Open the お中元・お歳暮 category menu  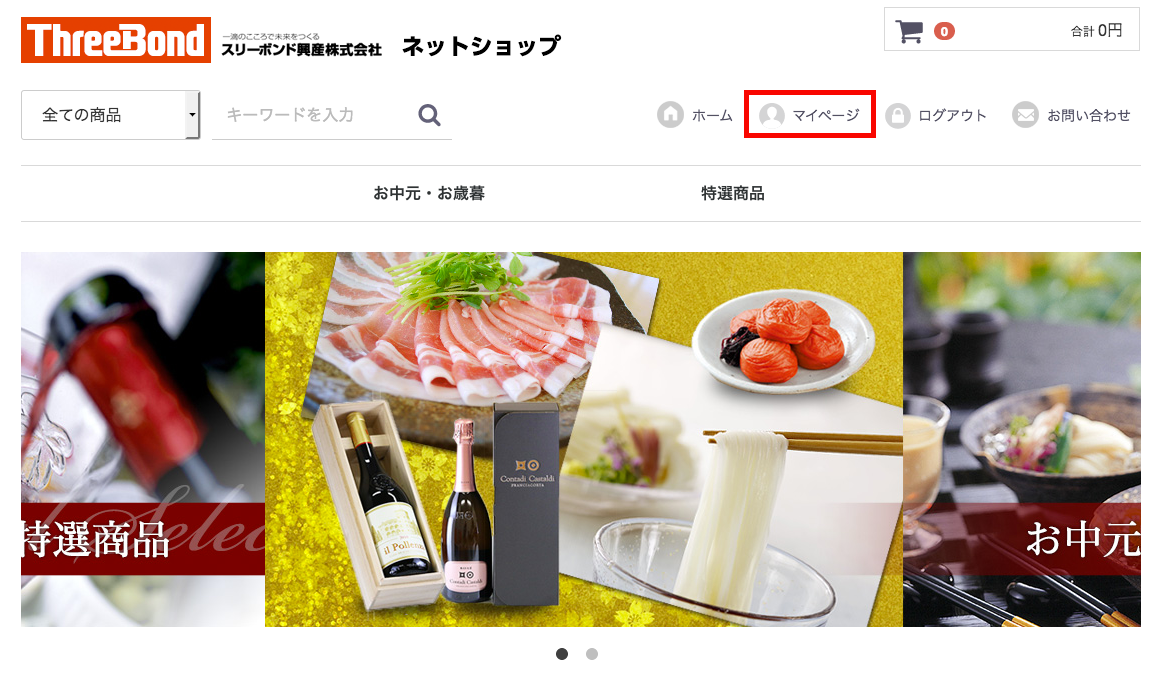click(429, 194)
